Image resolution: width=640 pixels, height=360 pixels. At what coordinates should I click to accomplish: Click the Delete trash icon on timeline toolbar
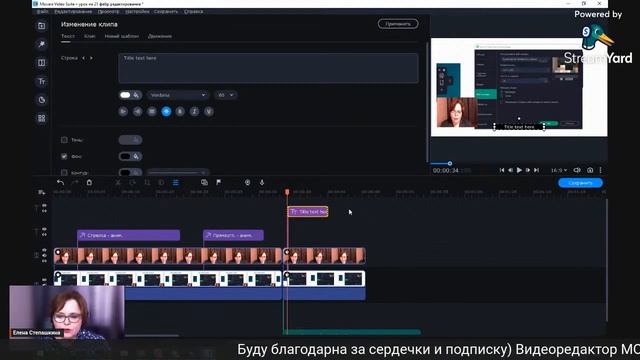tap(89, 182)
